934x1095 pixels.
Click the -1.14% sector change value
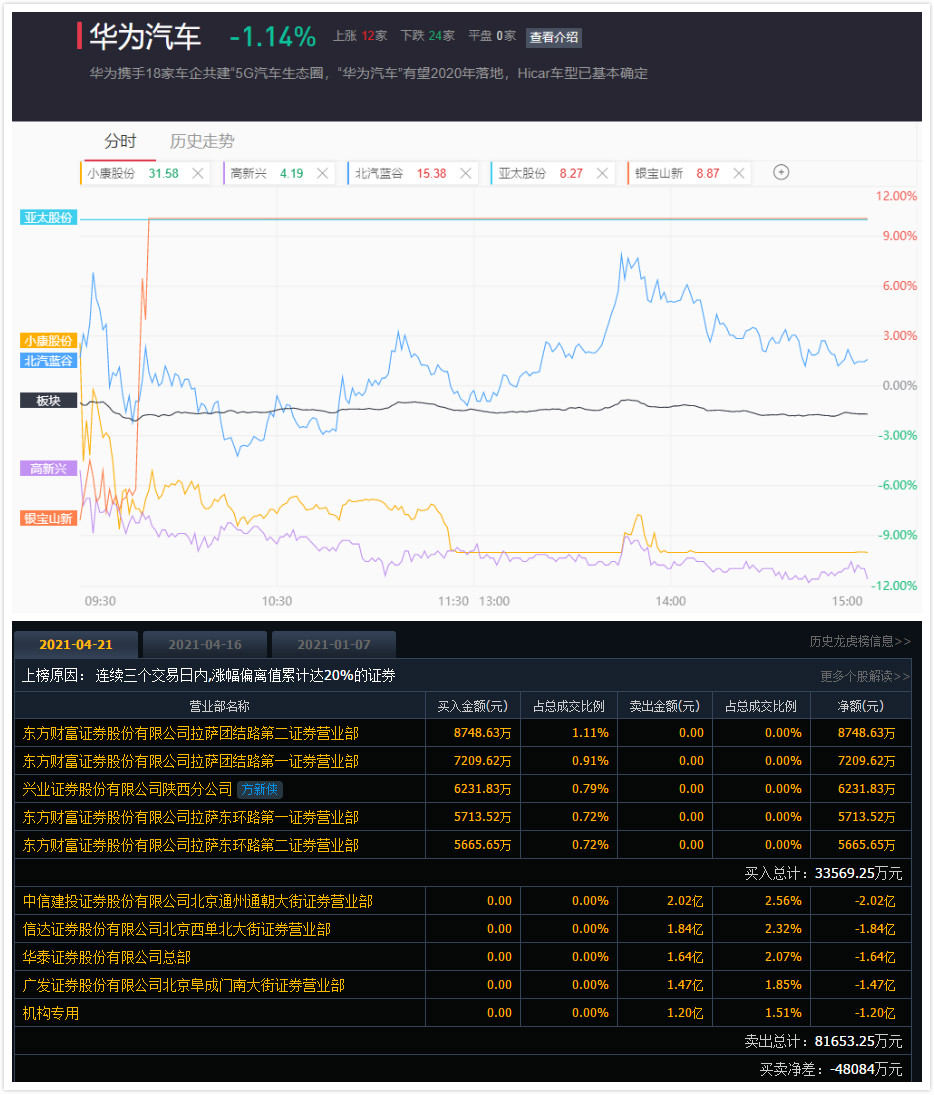(x=273, y=37)
